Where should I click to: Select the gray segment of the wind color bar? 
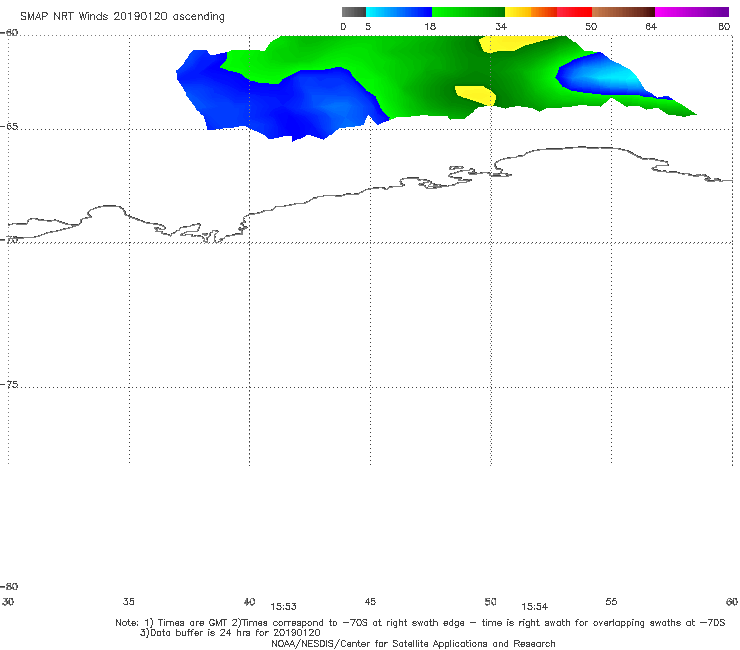pyautogui.click(x=354, y=12)
